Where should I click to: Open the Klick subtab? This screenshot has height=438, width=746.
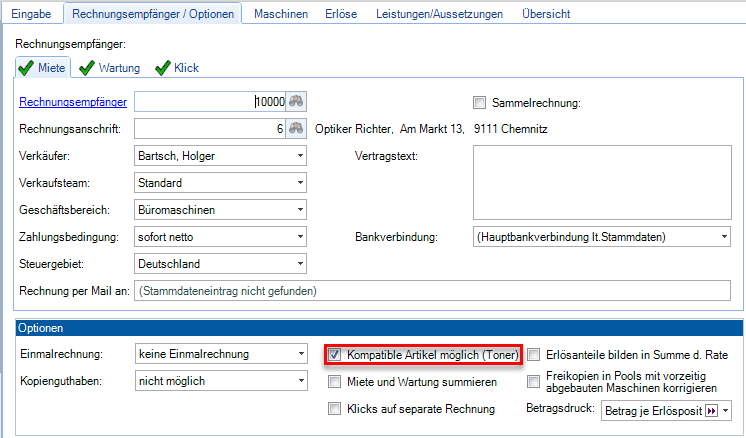coord(176,68)
